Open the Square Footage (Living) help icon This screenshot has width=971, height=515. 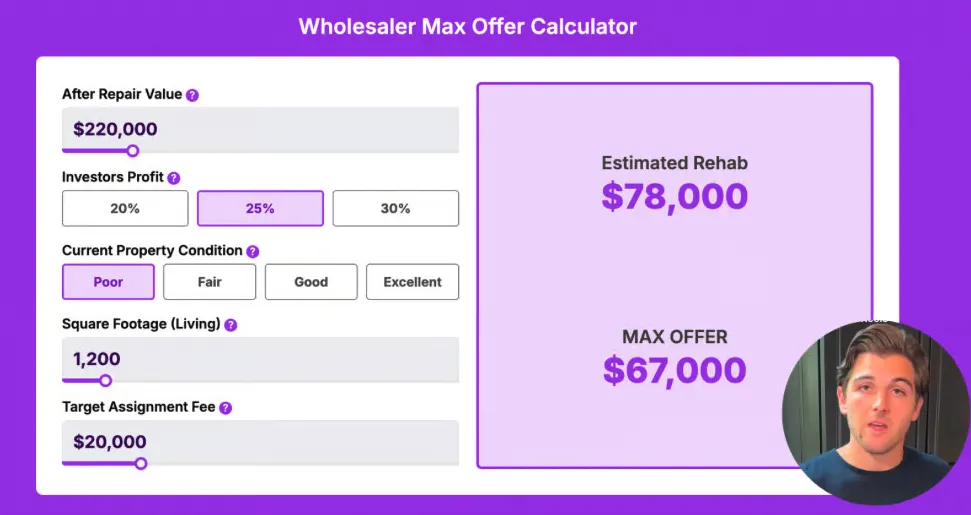pyautogui.click(x=230, y=325)
